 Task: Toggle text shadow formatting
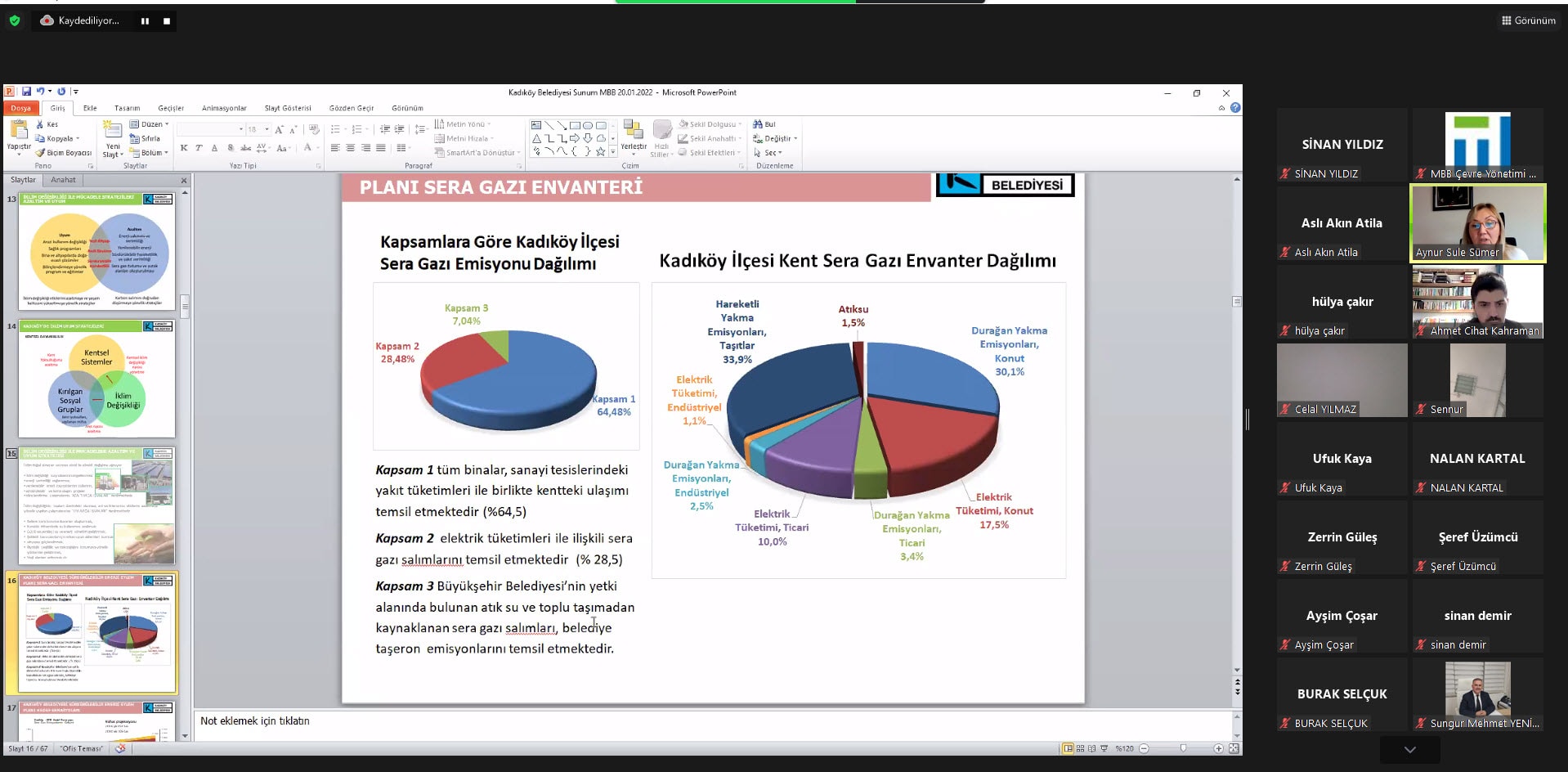[x=231, y=148]
